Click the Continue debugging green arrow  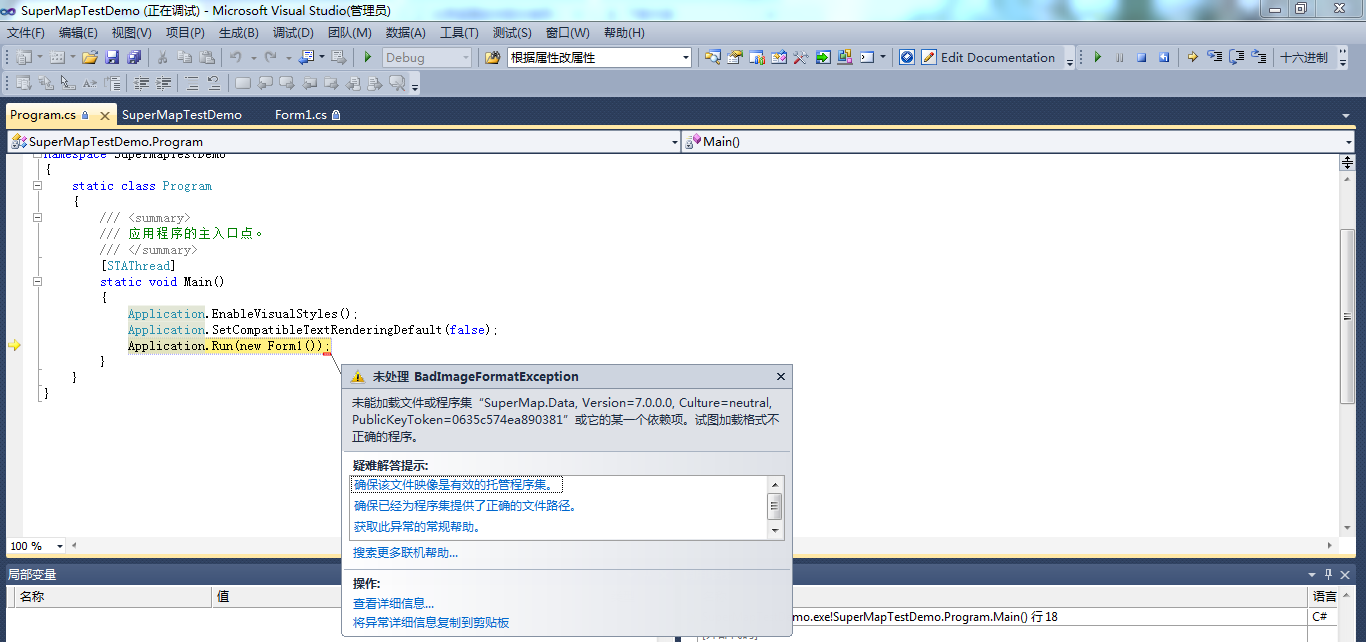[1097, 58]
